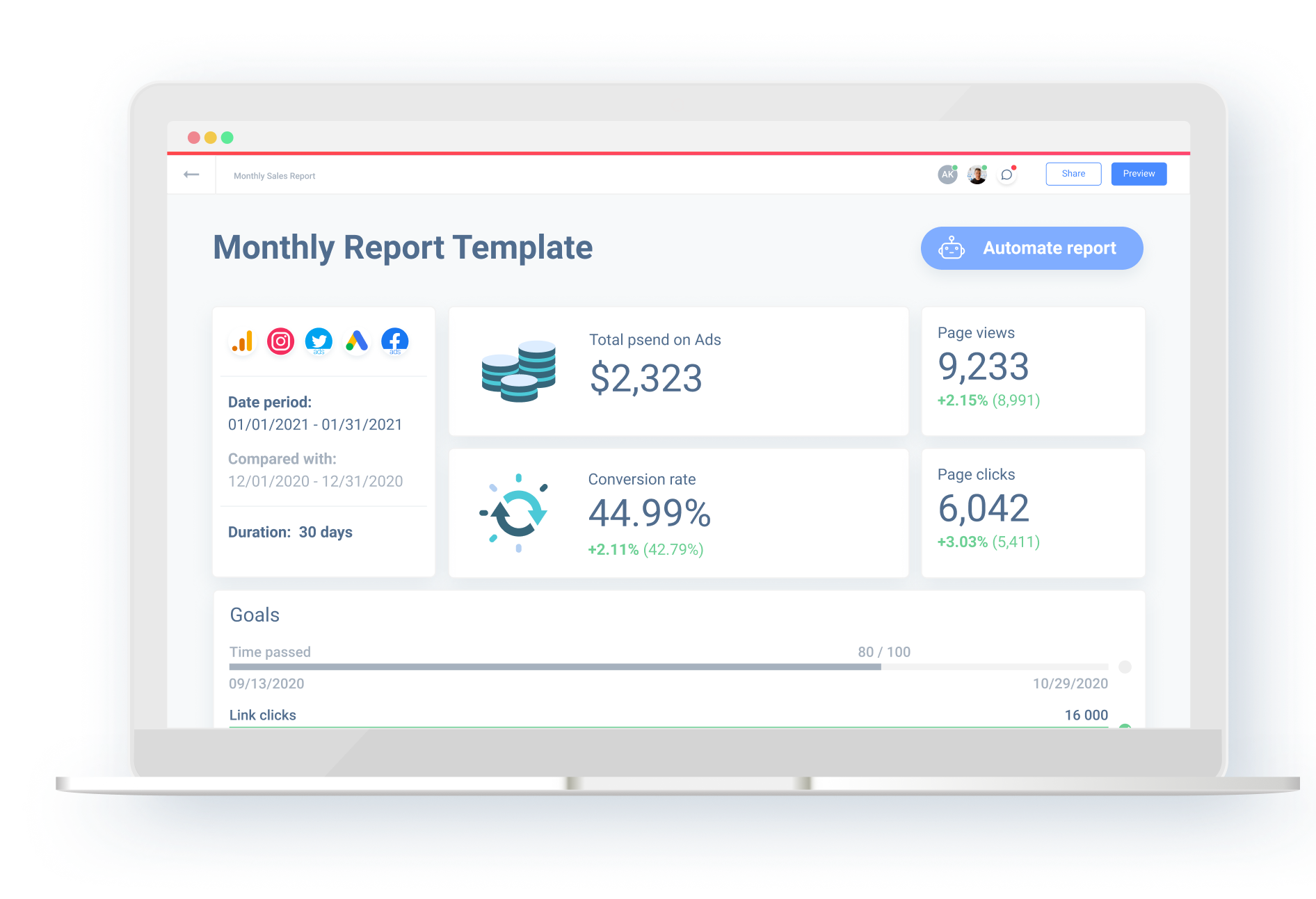The width and height of the screenshot is (1316, 899).
Task: Click the Preview button
Action: pos(1139,174)
